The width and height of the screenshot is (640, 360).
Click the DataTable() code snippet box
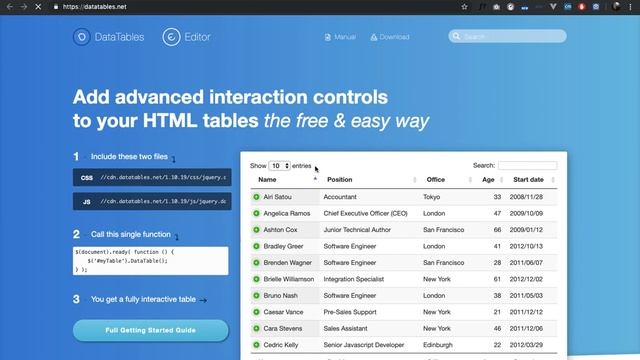click(x=151, y=261)
